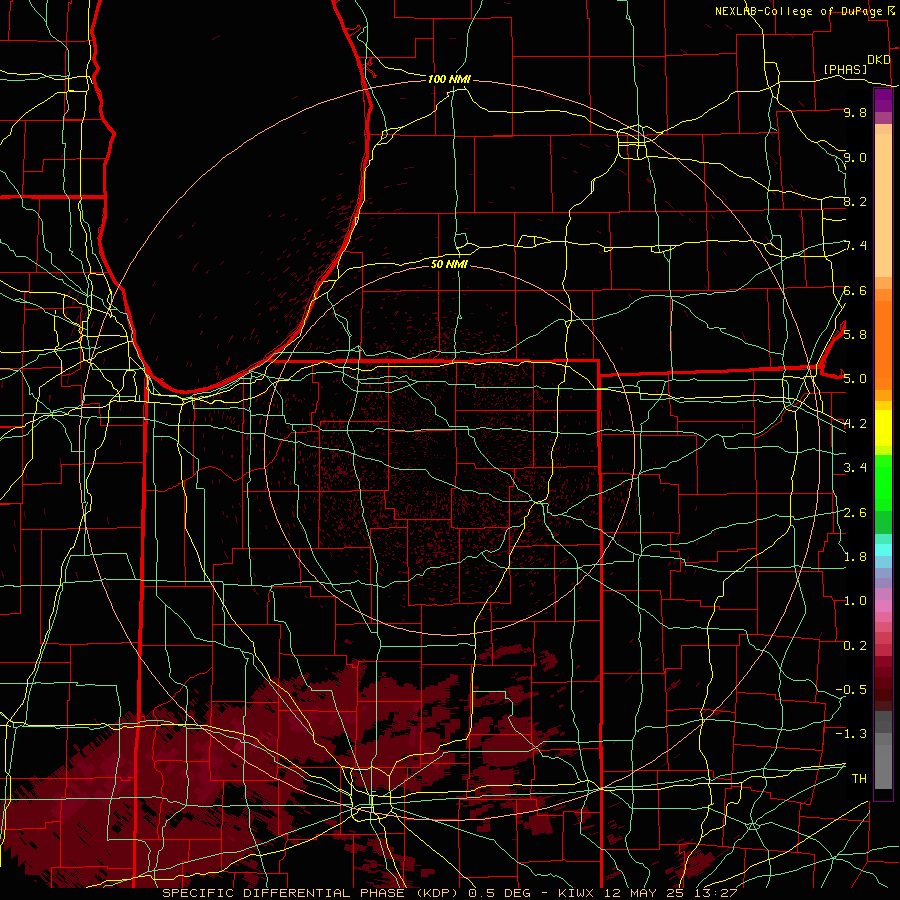The image size is (900, 900).
Task: Click the 9.8 scale value
Action: [855, 112]
